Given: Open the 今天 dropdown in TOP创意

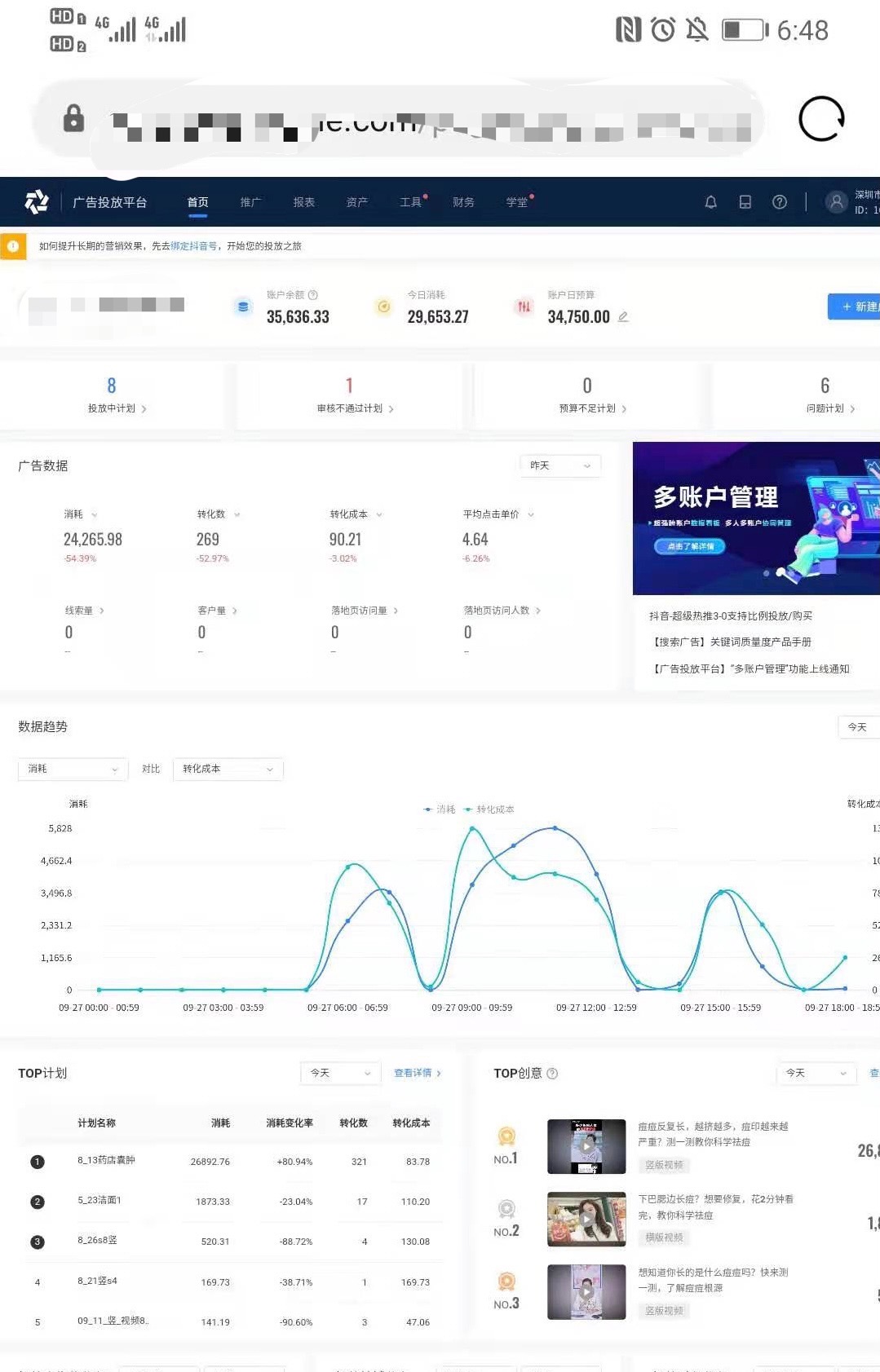Looking at the screenshot, I should [816, 1074].
